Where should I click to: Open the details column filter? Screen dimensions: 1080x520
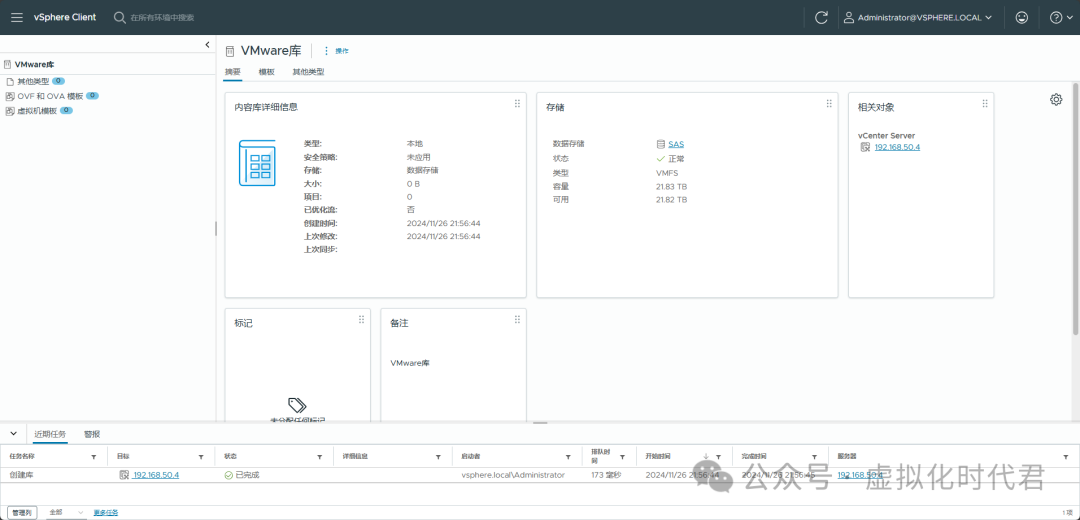point(438,457)
